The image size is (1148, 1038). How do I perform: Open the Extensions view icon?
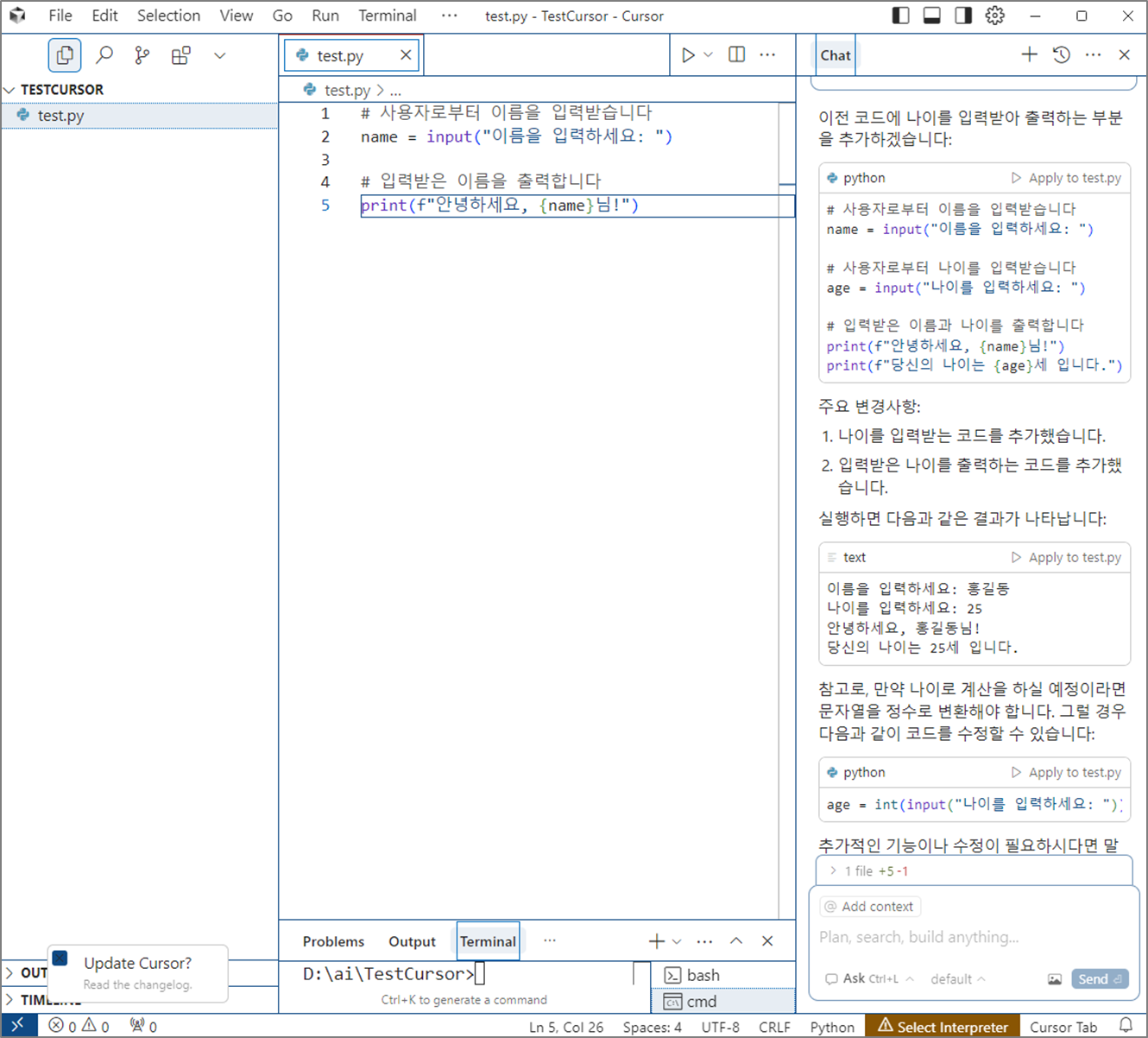pyautogui.click(x=181, y=55)
